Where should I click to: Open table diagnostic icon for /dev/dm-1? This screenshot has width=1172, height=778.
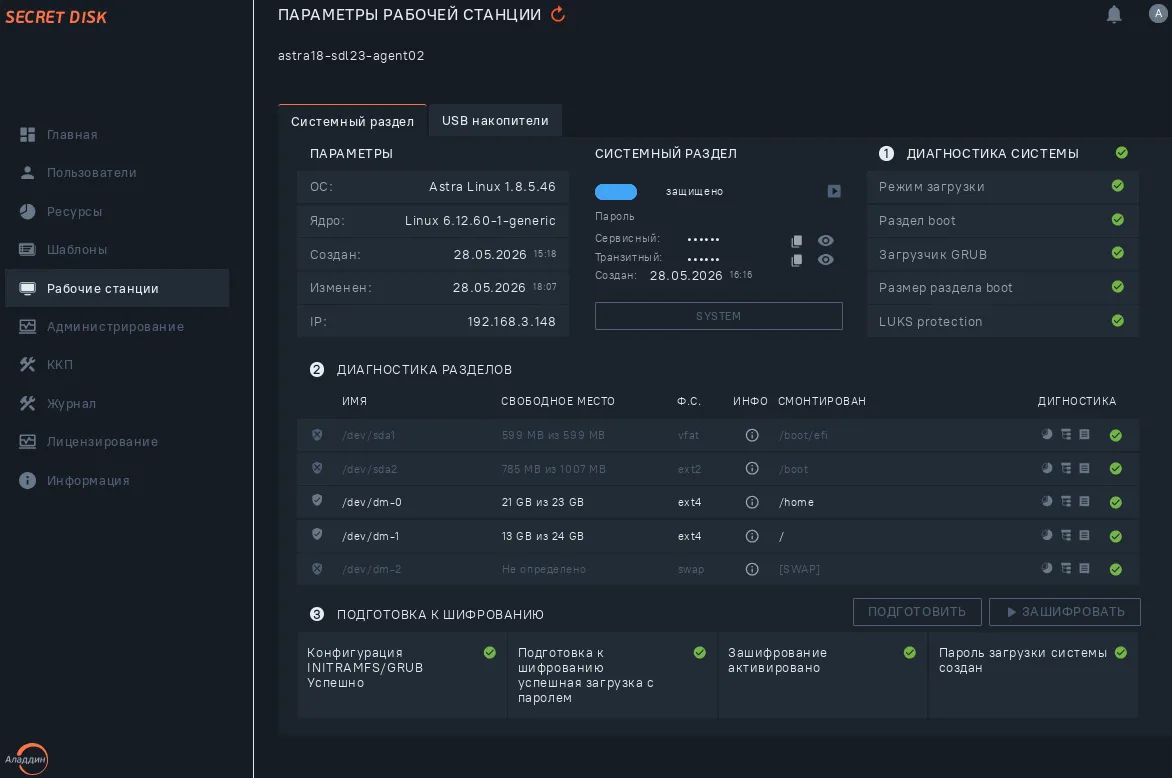(x=1066, y=535)
